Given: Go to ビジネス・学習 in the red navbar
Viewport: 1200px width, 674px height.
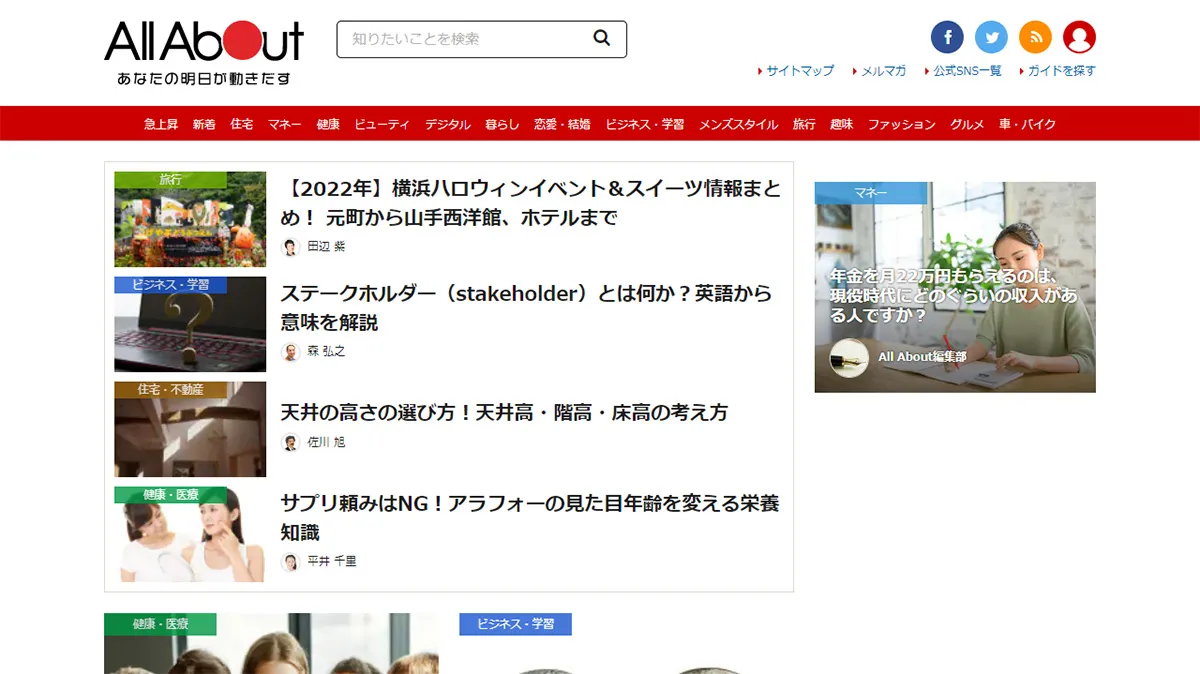Looking at the screenshot, I should [x=645, y=124].
